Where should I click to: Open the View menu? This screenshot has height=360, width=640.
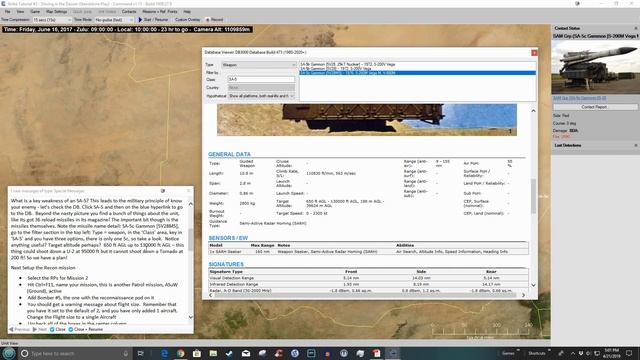(x=20, y=11)
